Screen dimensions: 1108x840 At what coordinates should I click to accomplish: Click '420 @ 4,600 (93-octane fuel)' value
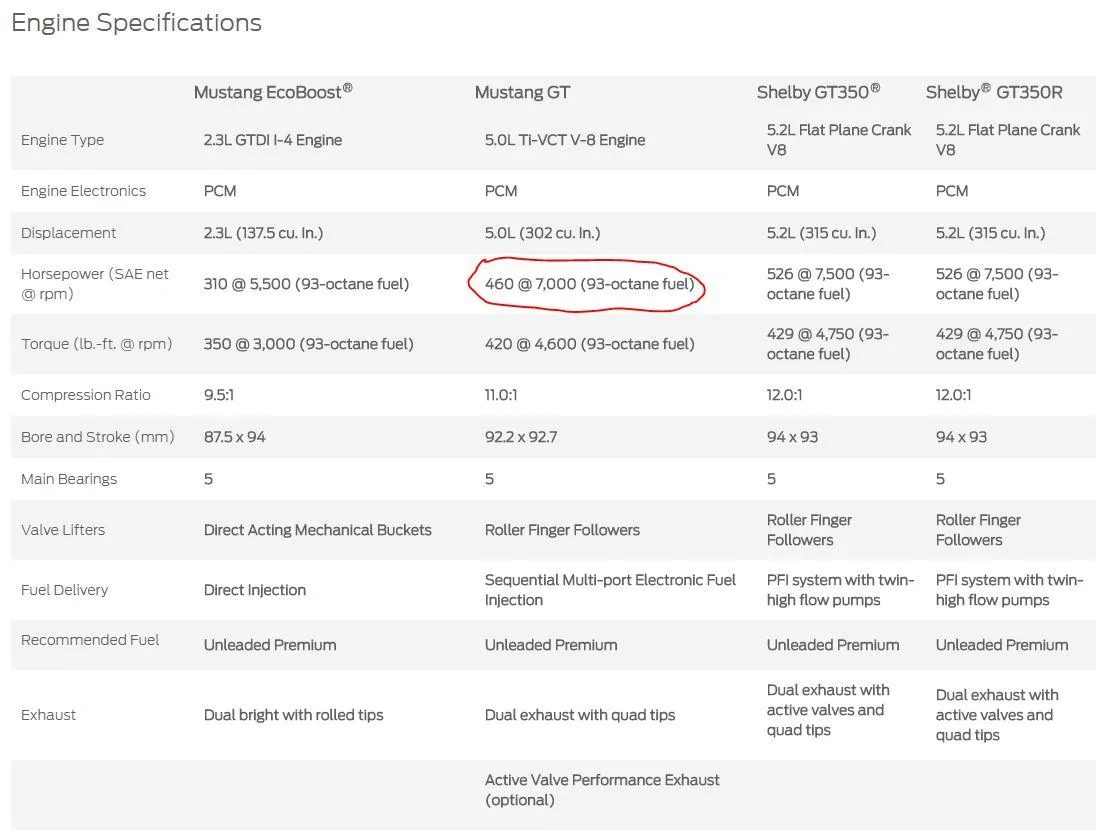pos(589,344)
